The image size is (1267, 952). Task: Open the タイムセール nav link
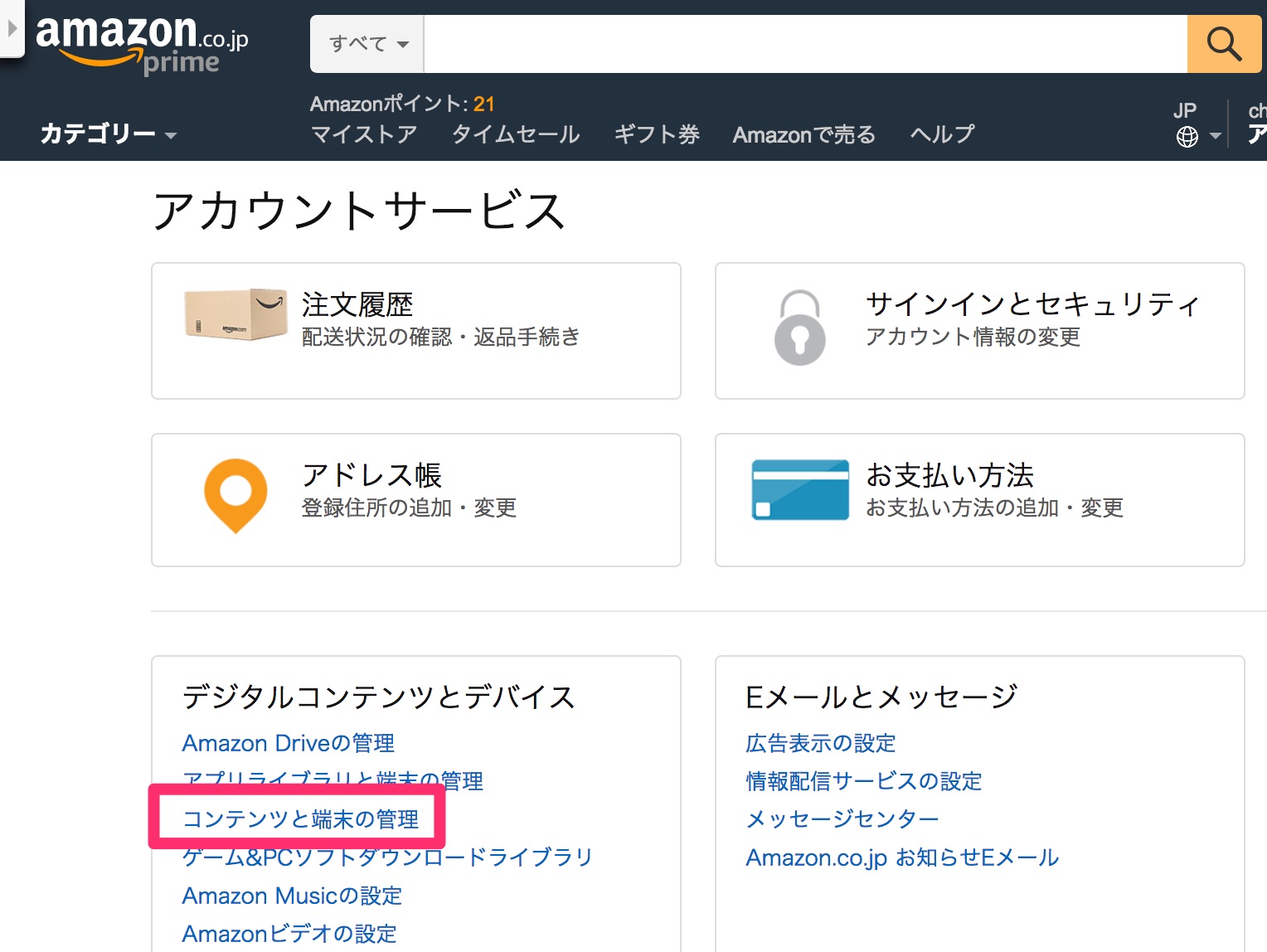point(516,134)
